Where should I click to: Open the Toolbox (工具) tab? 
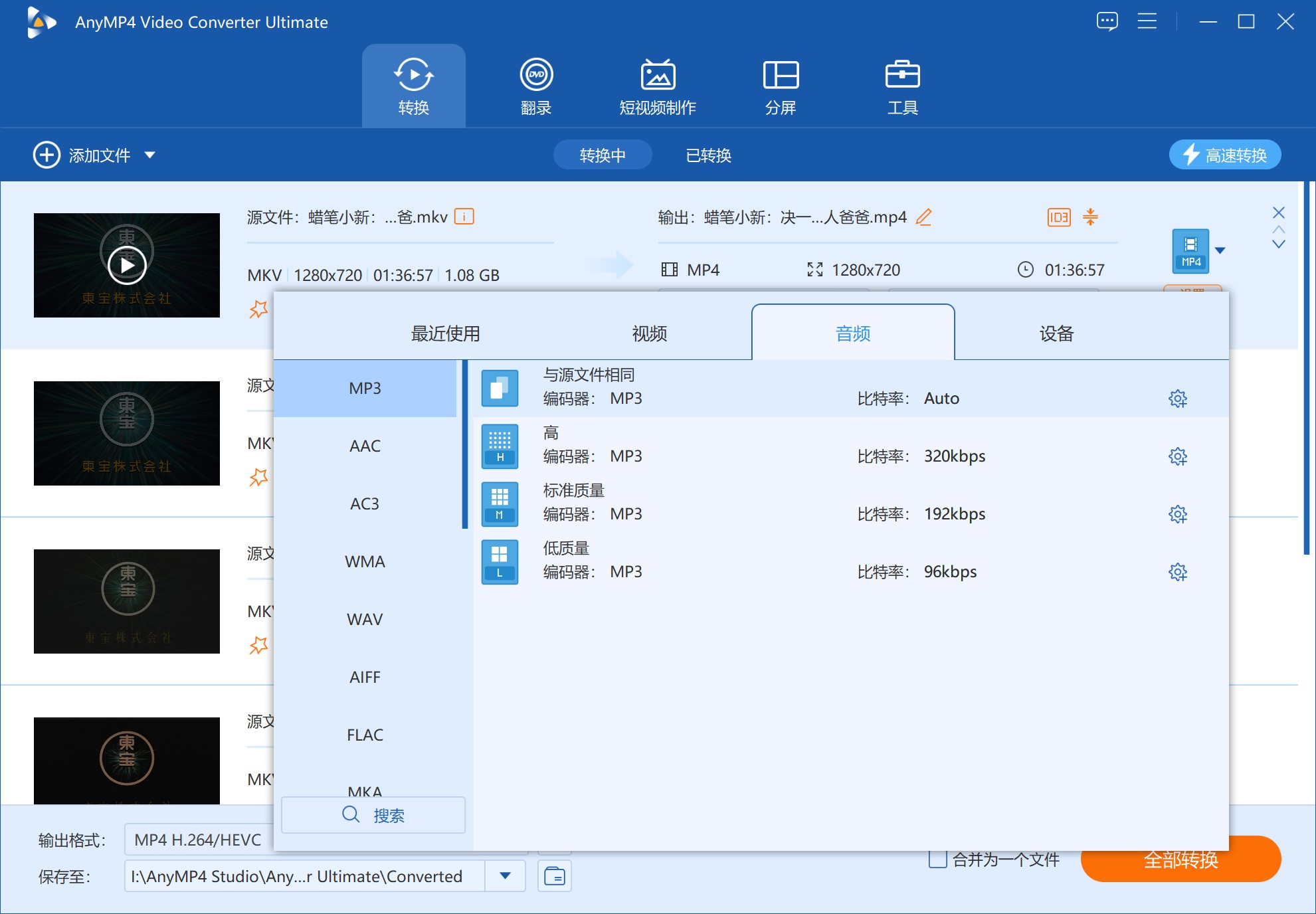902,86
